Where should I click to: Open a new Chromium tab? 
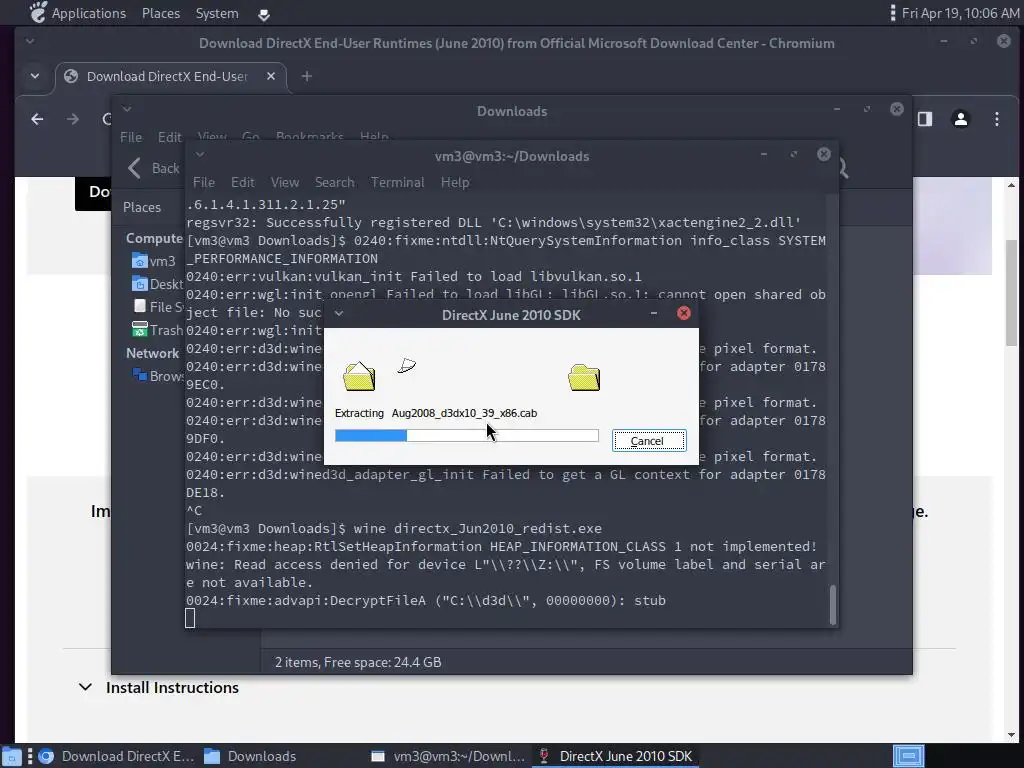pyautogui.click(x=306, y=76)
